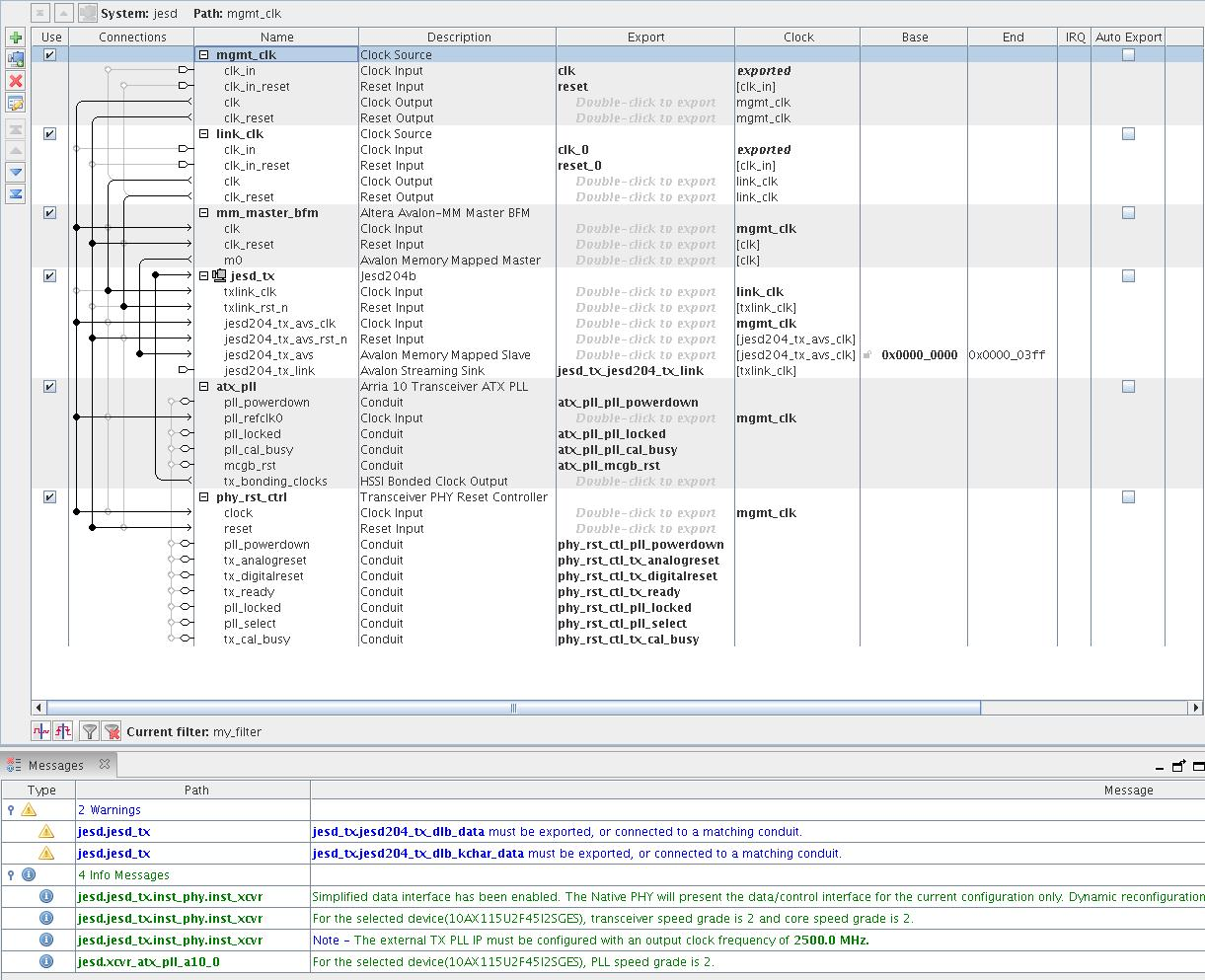Collapse the phy_rst_ctrl component
Screen dimensions: 1205x980
click(204, 497)
